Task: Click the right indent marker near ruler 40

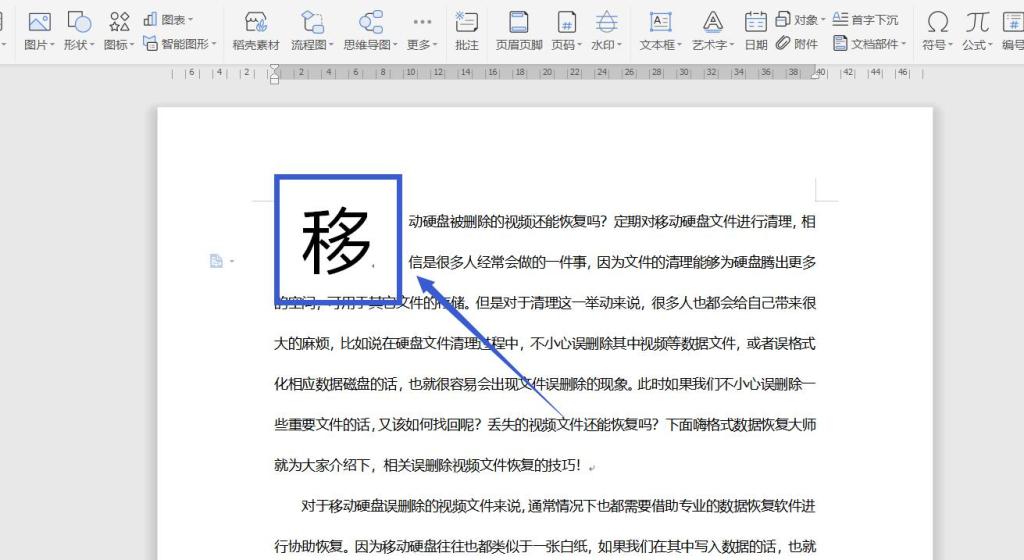Action: point(815,76)
